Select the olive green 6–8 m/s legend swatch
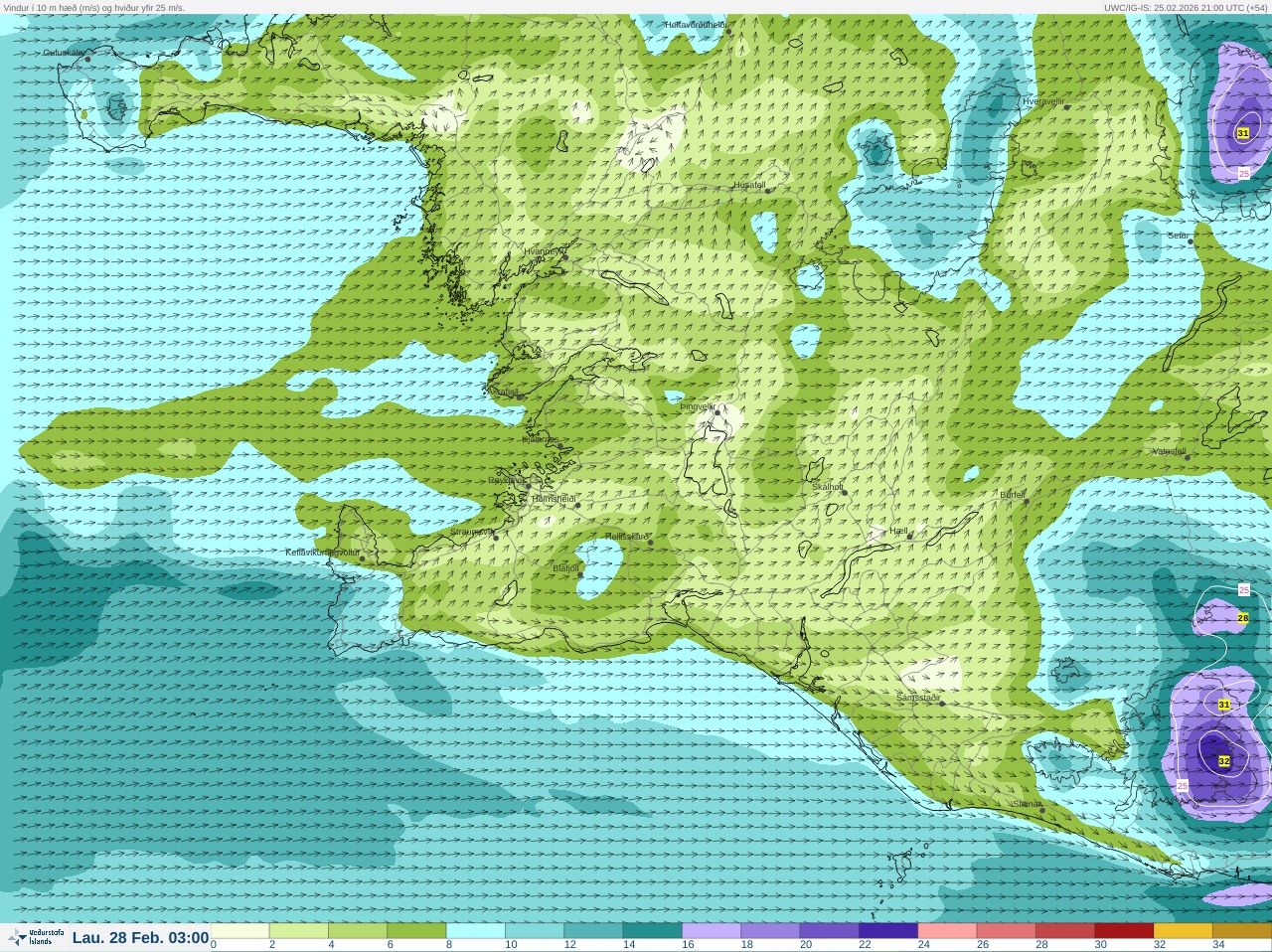The width and height of the screenshot is (1272, 952). [x=416, y=931]
